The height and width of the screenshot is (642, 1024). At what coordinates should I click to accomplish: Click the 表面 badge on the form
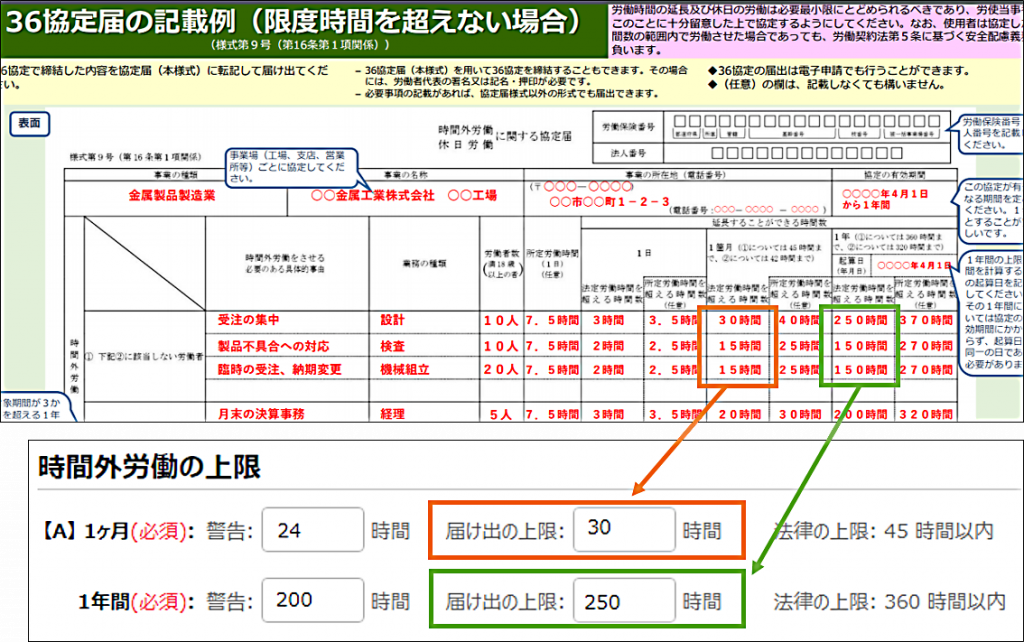tap(30, 122)
